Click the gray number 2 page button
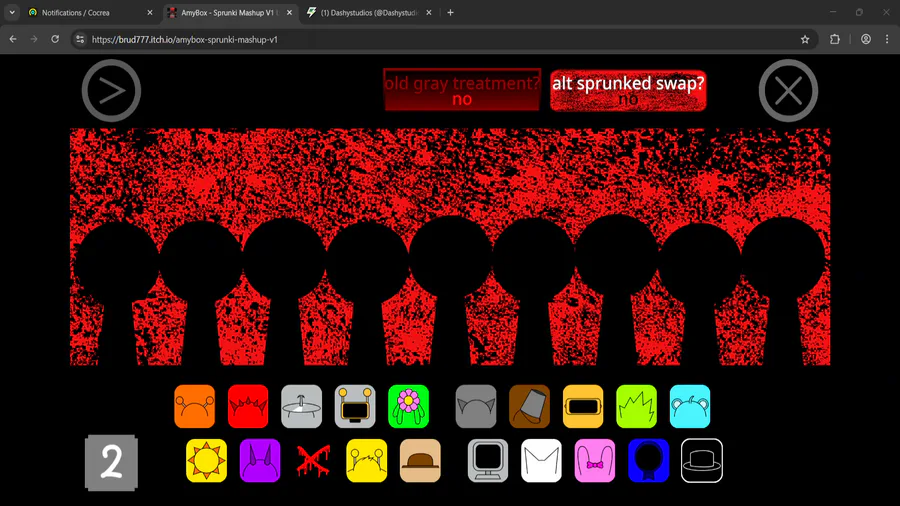Screen dimensions: 900x506 pyautogui.click(x=111, y=462)
